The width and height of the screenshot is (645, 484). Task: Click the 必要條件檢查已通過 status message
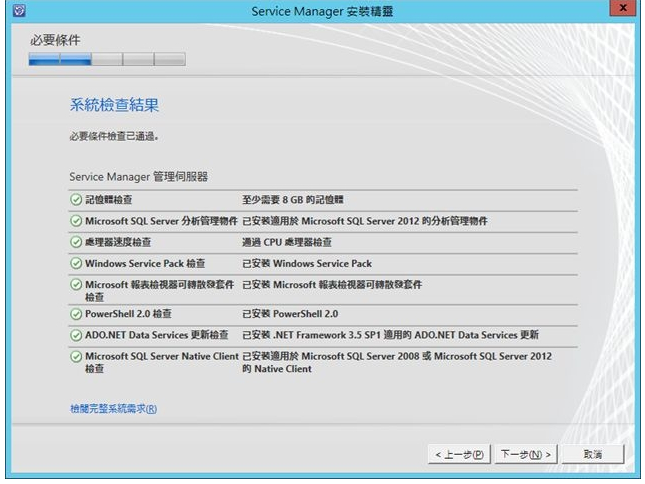pos(114,136)
